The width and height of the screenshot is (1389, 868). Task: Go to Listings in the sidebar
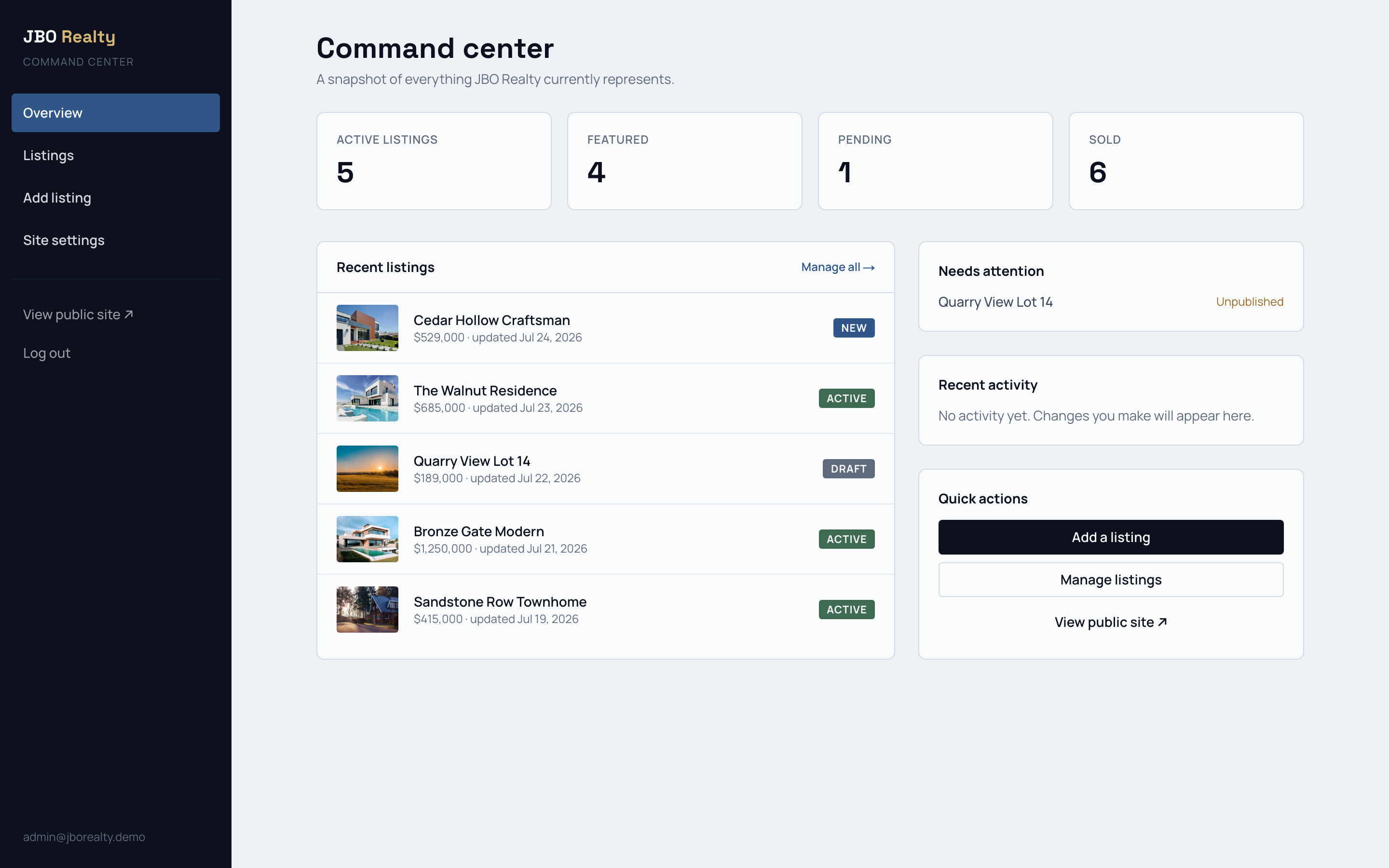115,155
